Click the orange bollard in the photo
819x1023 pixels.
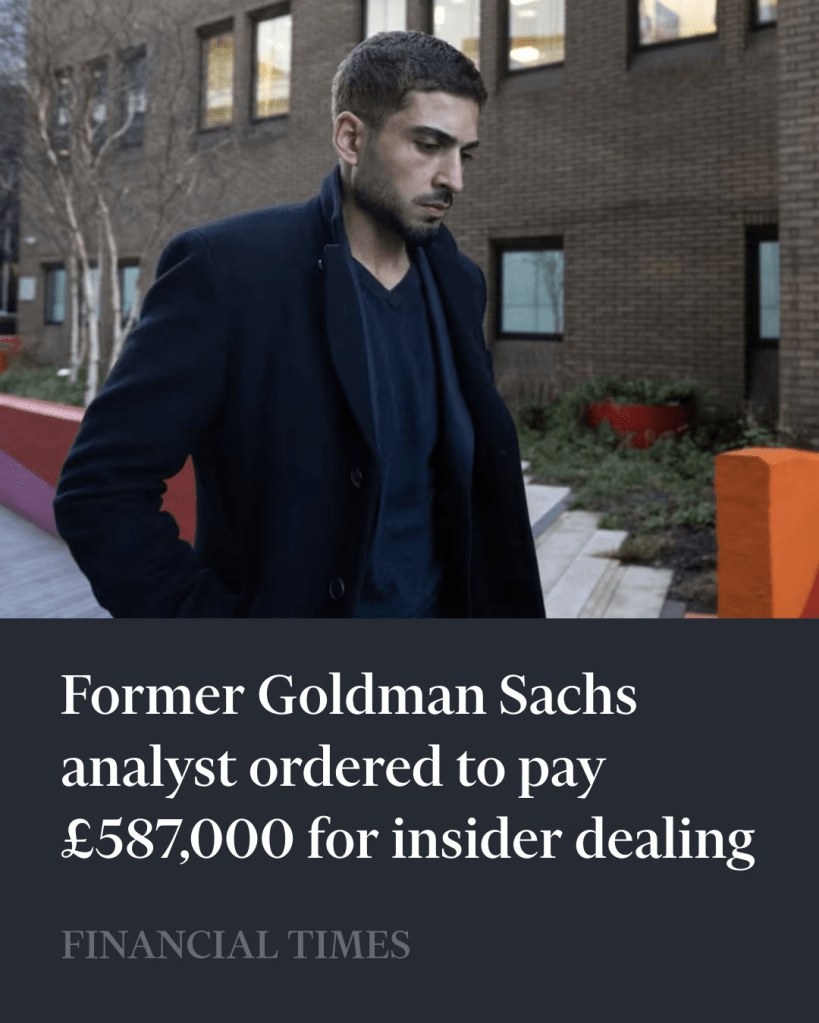coord(767,533)
